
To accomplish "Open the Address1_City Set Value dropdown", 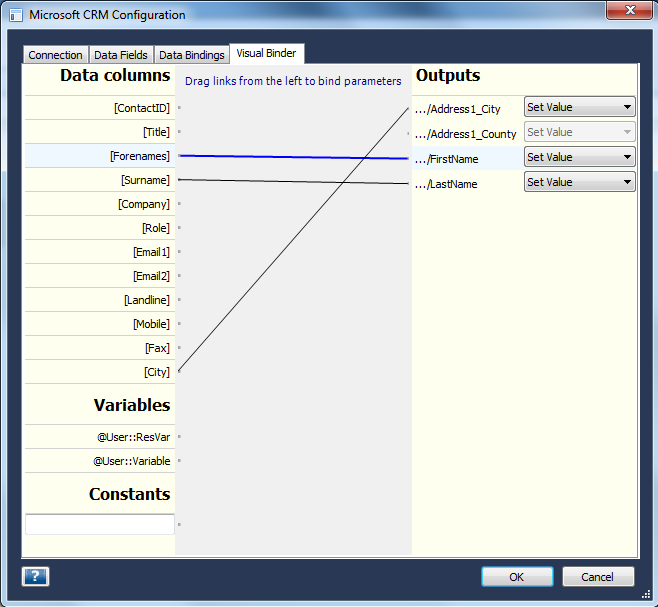I will pyautogui.click(x=580, y=107).
